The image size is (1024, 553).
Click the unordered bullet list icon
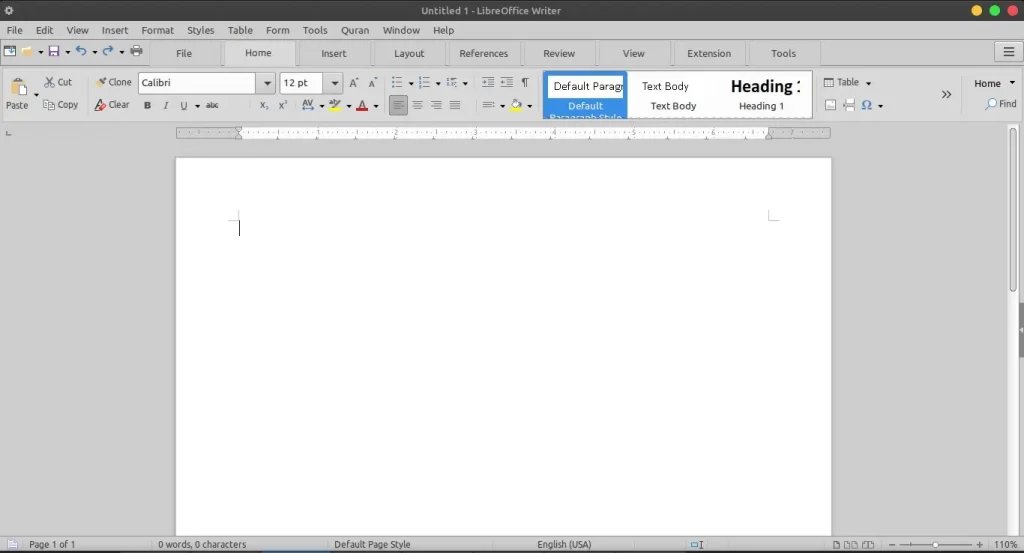[396, 82]
